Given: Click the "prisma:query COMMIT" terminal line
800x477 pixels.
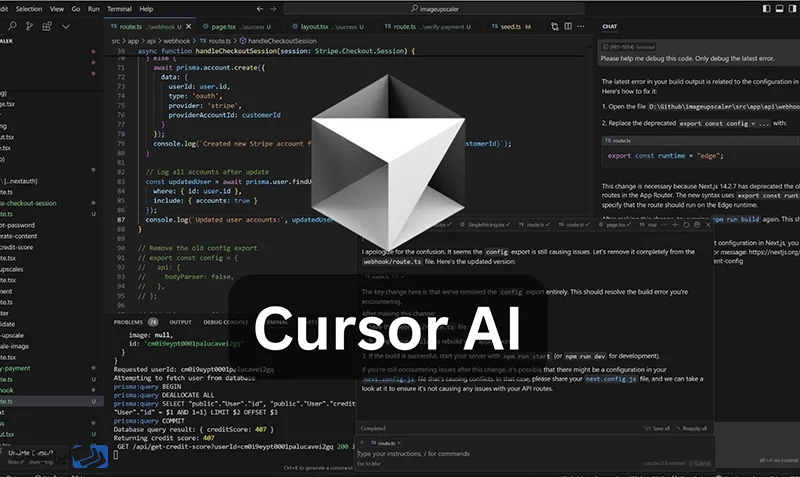Looking at the screenshot, I should click(x=148, y=421).
